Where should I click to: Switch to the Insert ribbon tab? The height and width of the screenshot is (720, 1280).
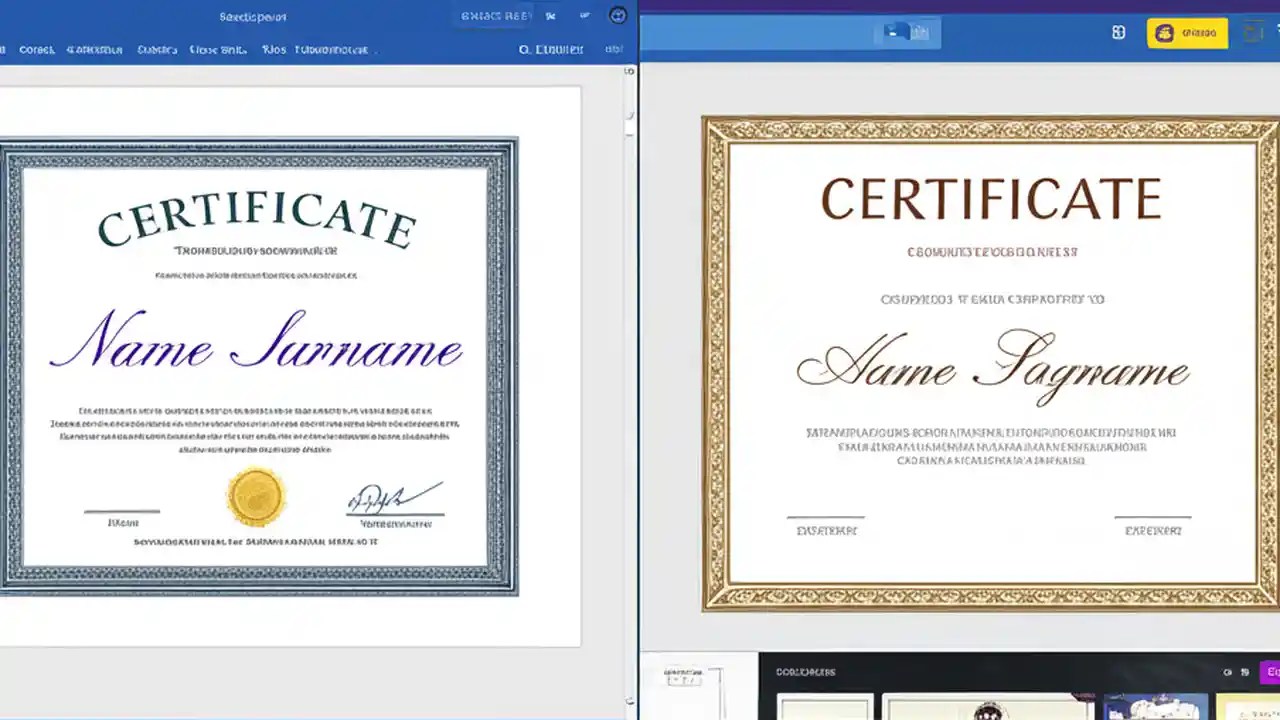point(94,49)
